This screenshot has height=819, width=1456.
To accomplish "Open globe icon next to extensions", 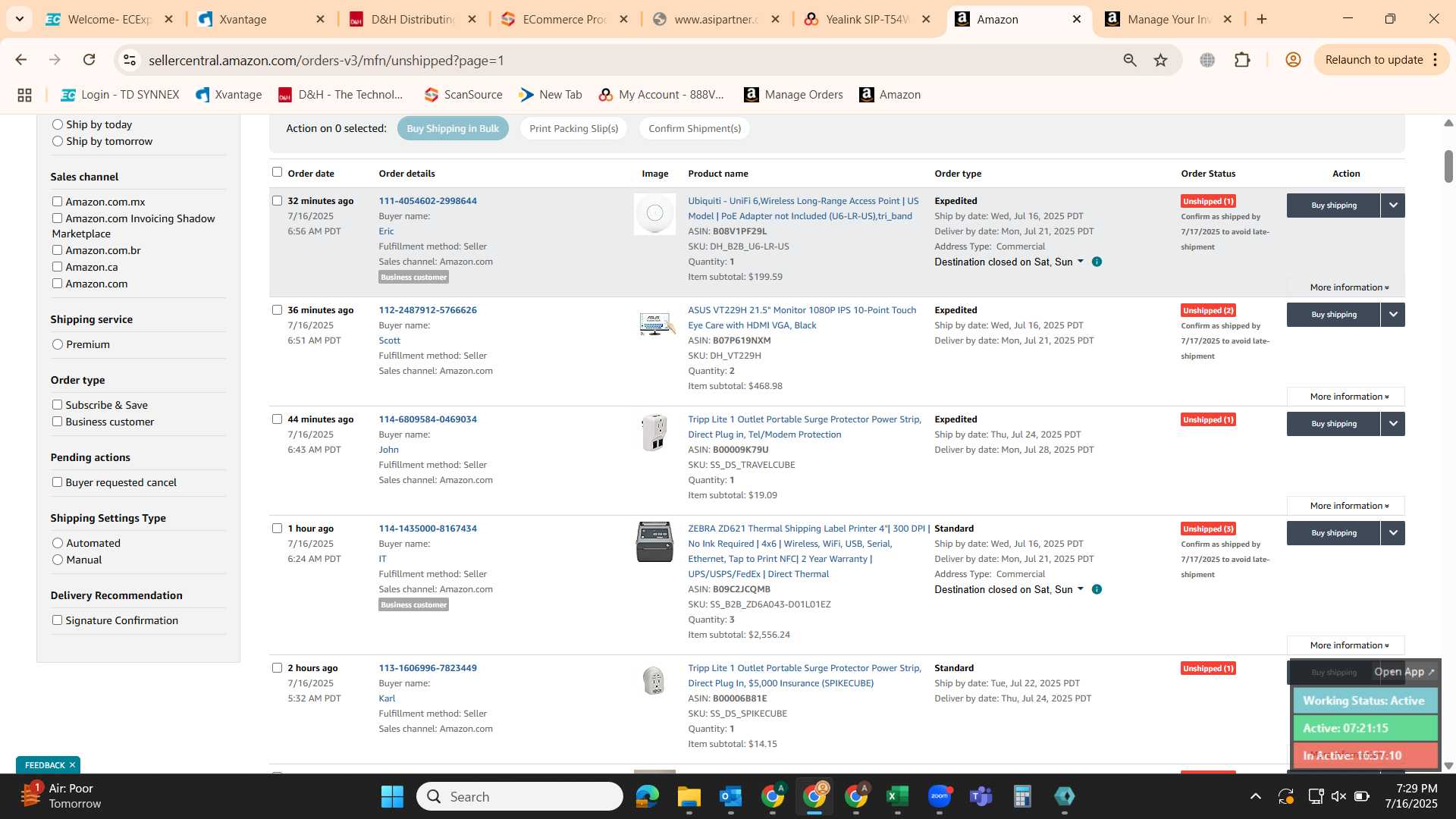I will click(x=1207, y=60).
